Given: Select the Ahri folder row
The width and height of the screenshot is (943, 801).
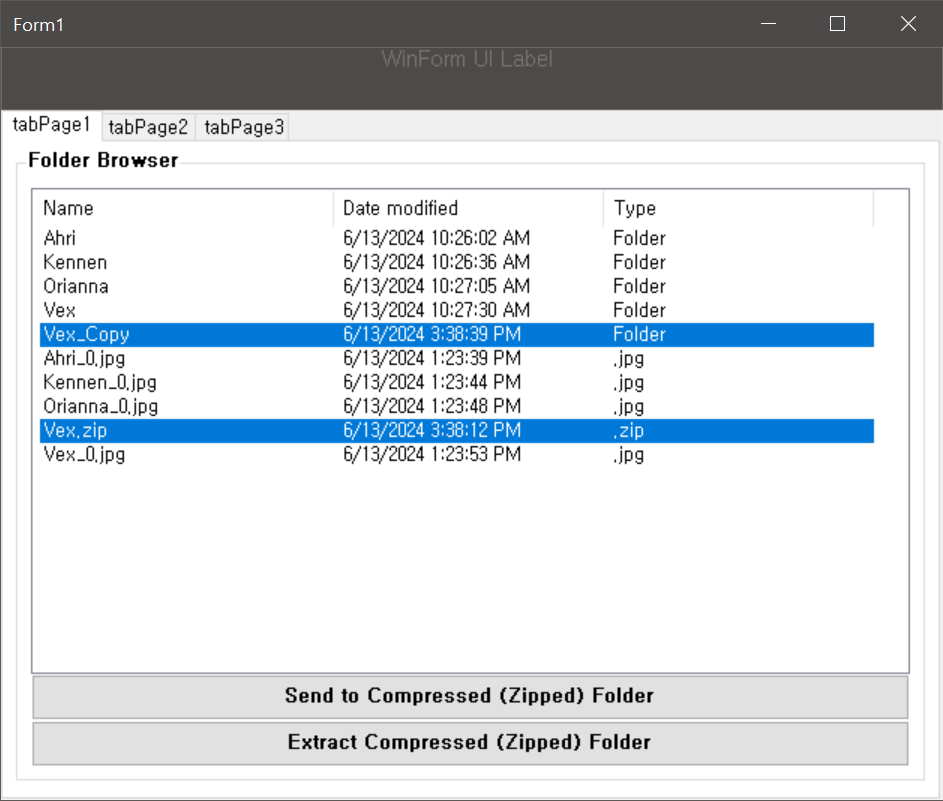Looking at the screenshot, I should pos(457,238).
